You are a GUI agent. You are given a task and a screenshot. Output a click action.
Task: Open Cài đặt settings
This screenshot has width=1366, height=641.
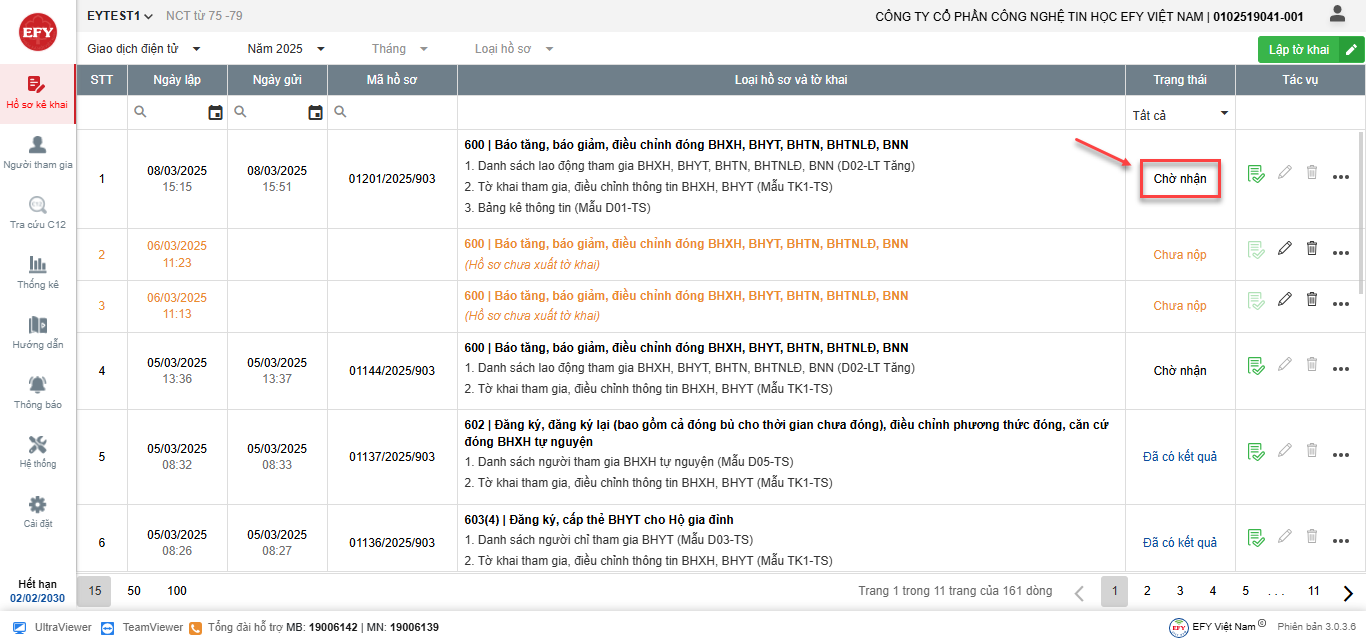click(38, 511)
